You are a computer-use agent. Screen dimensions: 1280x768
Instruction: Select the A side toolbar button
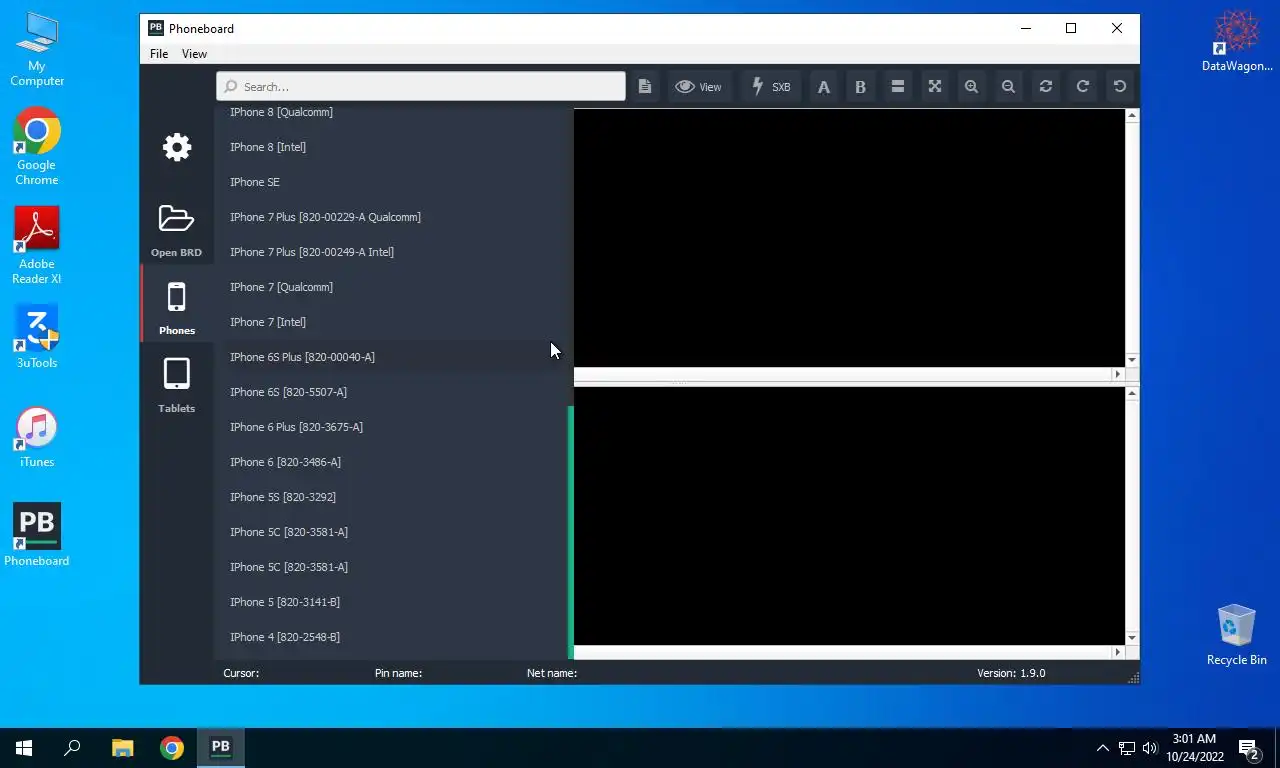pyautogui.click(x=823, y=87)
